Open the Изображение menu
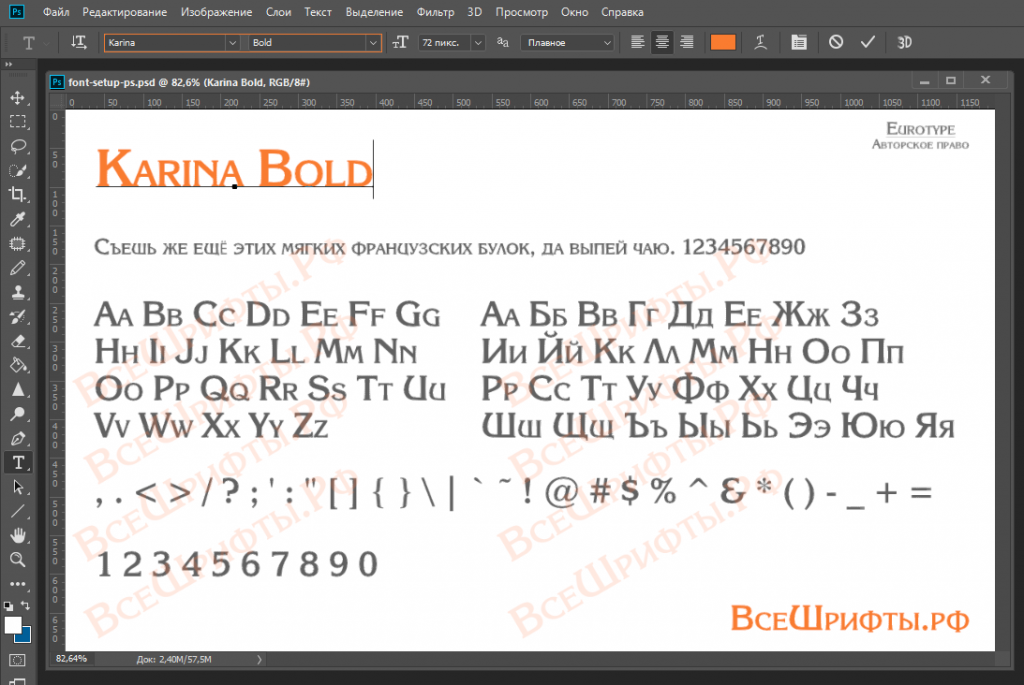 216,12
